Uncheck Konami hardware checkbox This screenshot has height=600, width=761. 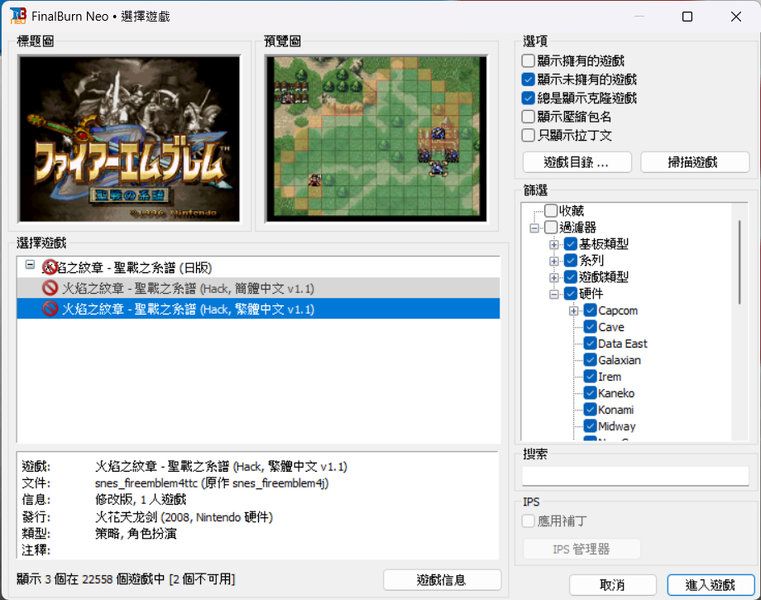click(590, 409)
